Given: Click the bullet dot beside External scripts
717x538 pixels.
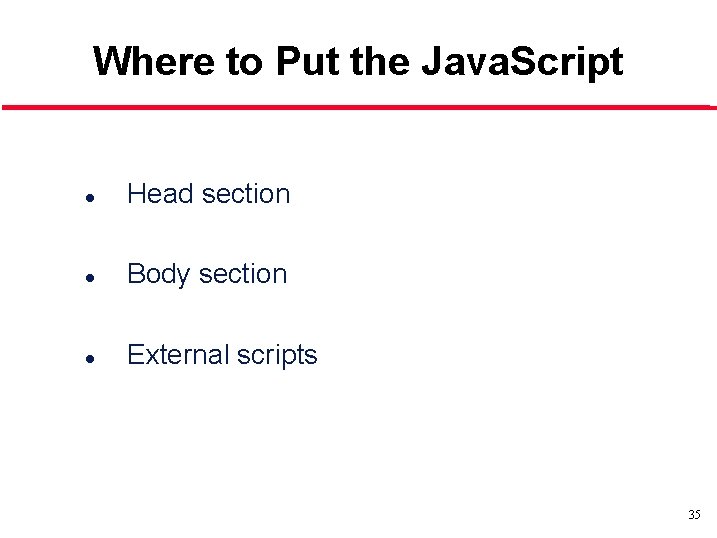Looking at the screenshot, I should [x=90, y=358].
